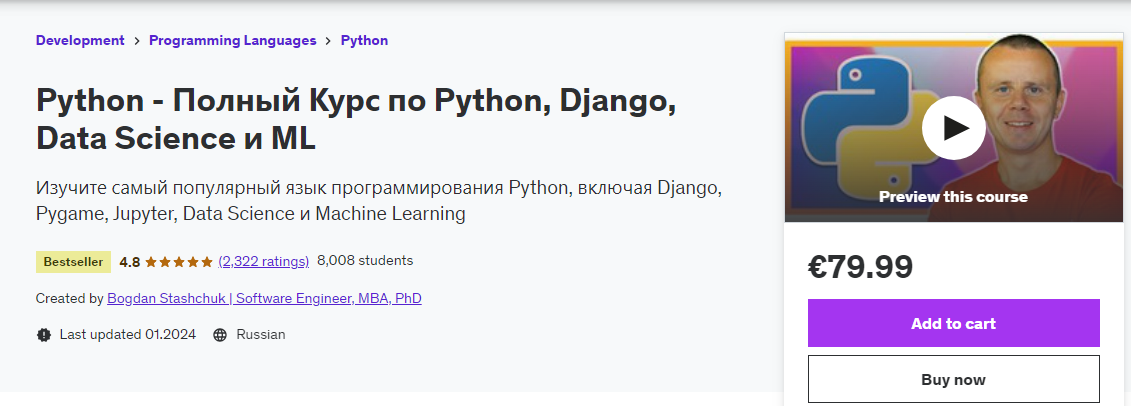Screen dimensions: 1131x406
Task: Play the course preview video
Action: click(x=953, y=127)
